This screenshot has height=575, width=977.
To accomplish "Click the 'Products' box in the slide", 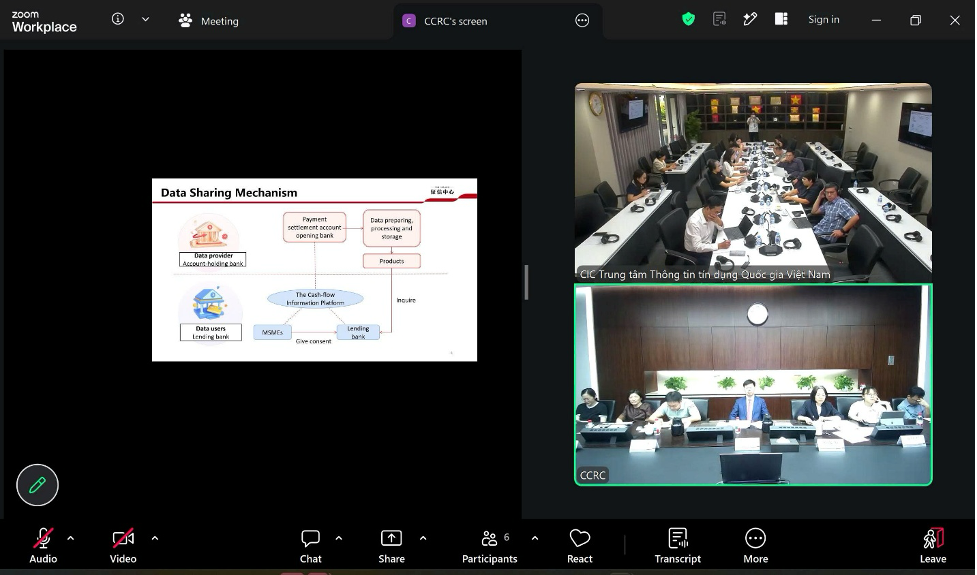I will (x=392, y=261).
